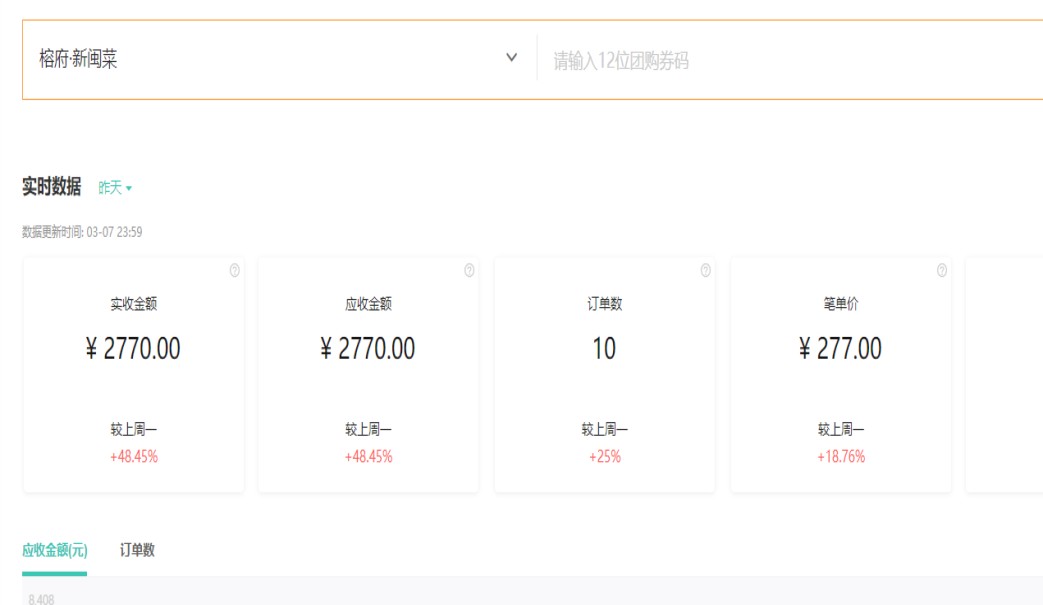Click the 实时数据 section heading
The image size is (1043, 605).
pos(52,187)
